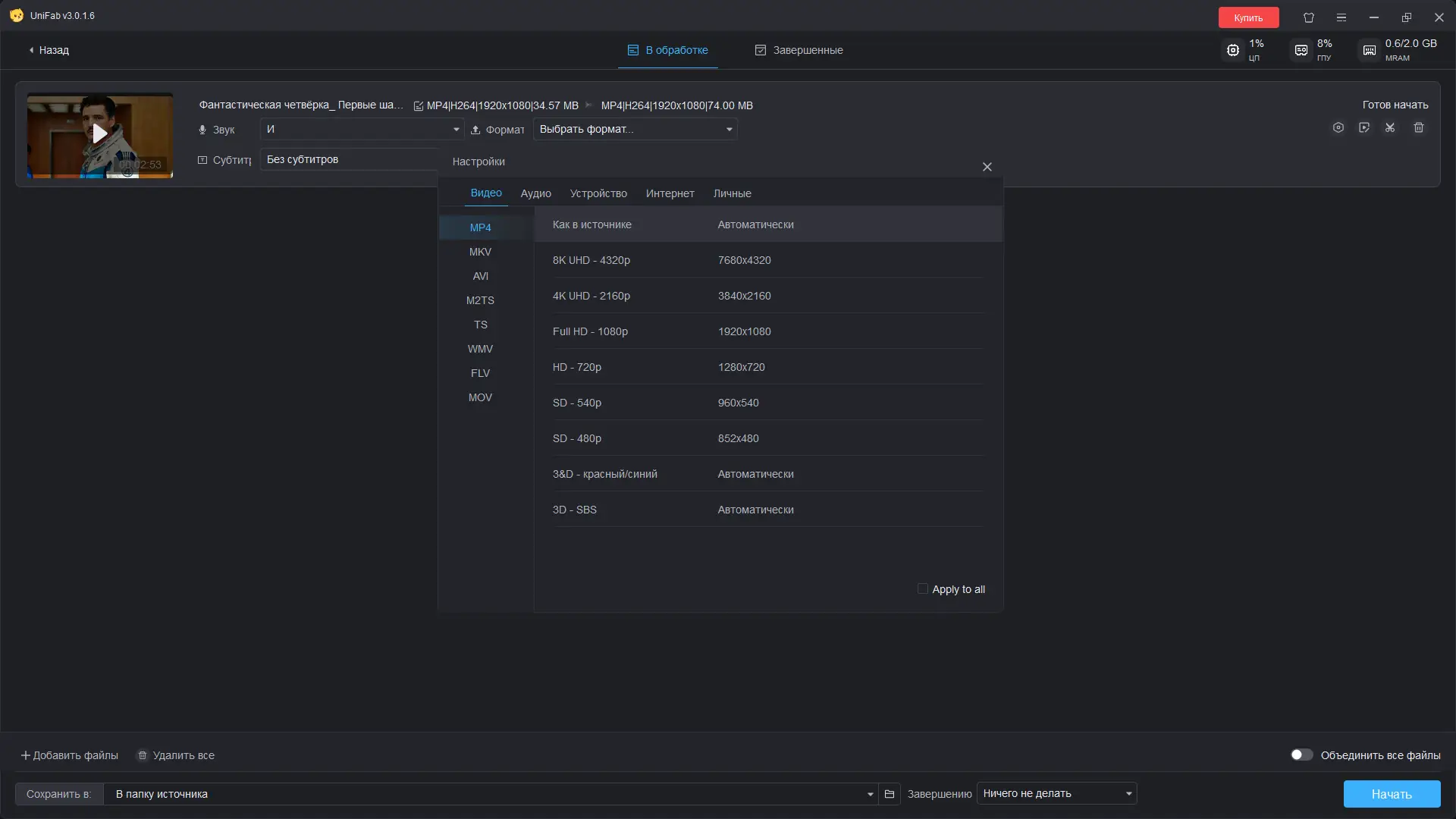Check the Apply to all checkbox

[x=922, y=588]
